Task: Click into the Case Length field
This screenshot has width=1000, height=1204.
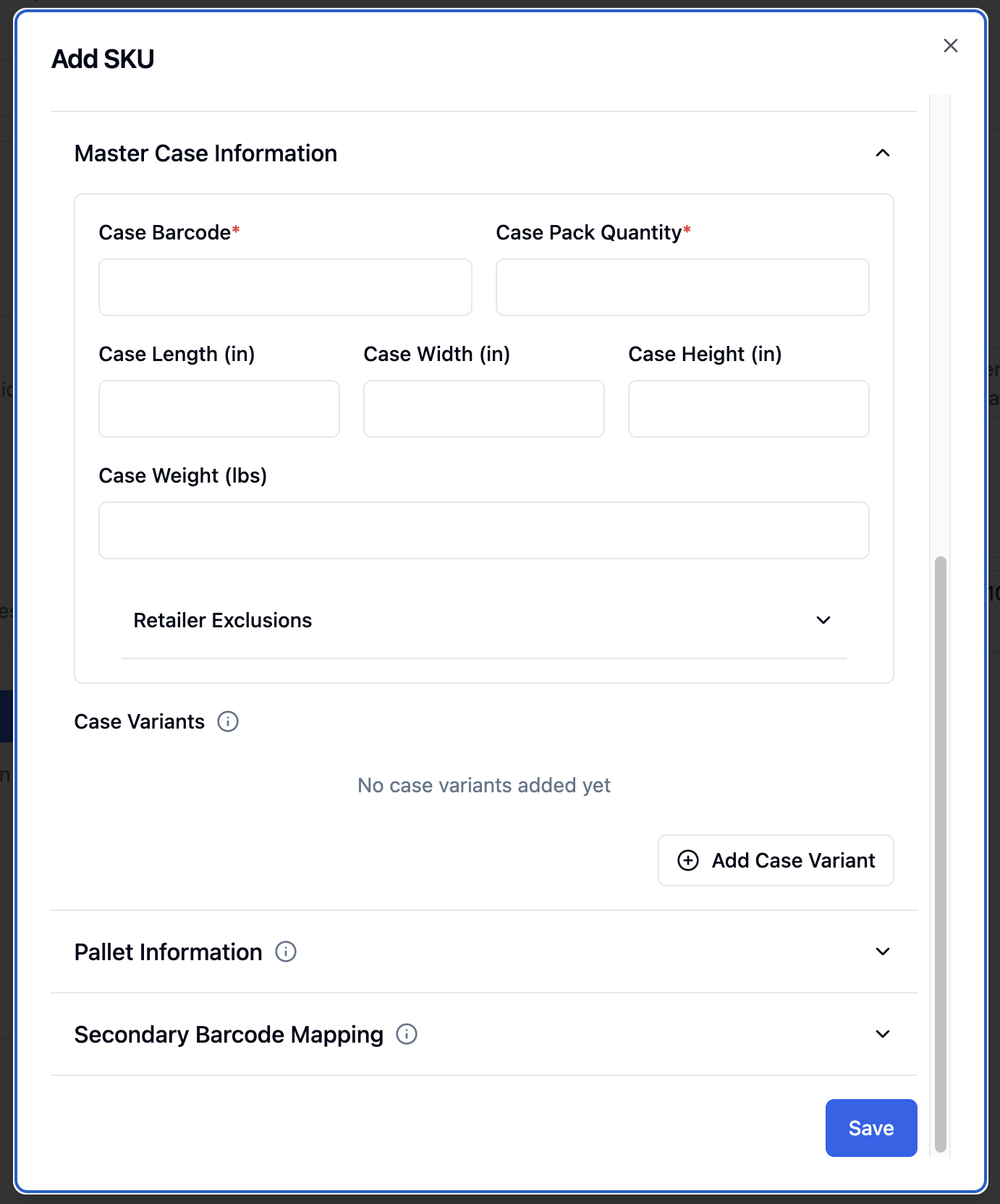Action: [x=219, y=409]
